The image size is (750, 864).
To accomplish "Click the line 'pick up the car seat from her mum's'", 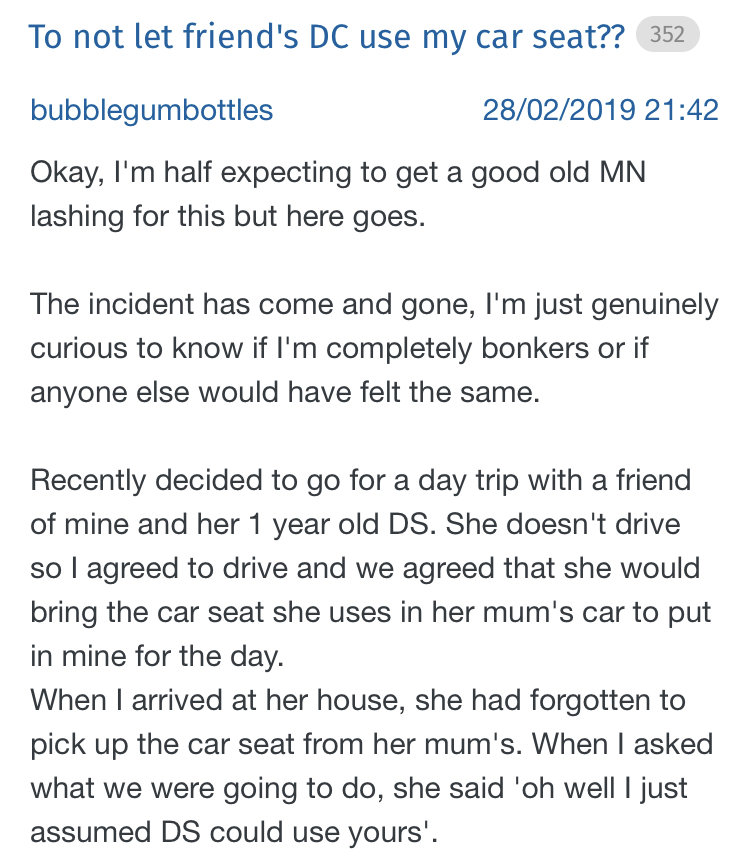I will coord(371,744).
